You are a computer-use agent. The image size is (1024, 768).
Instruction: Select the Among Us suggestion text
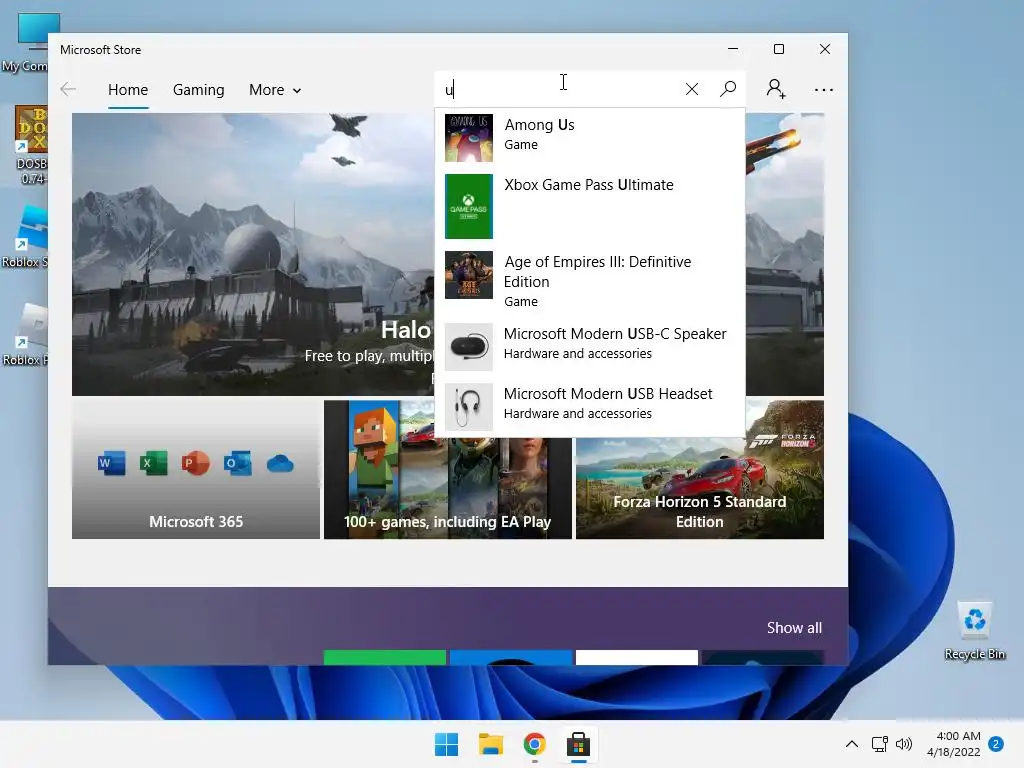point(539,125)
